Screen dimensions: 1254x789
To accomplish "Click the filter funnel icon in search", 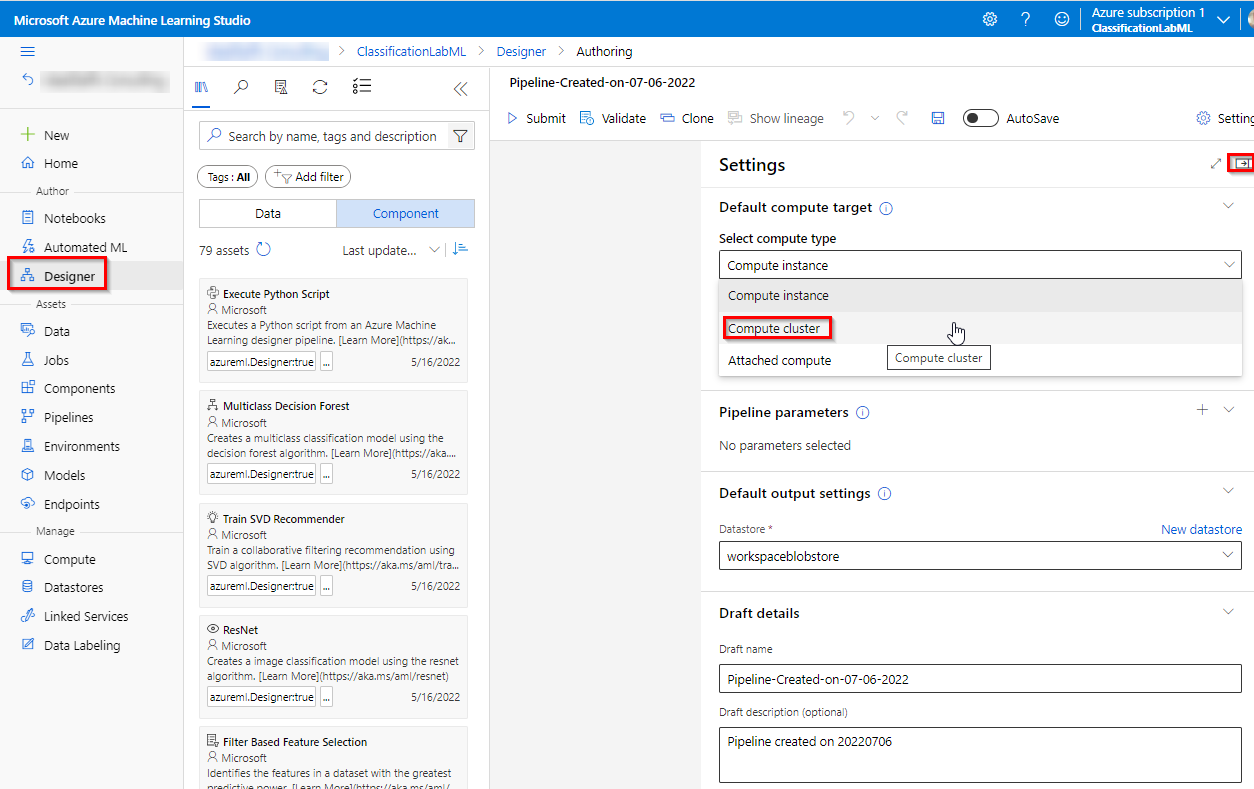I will point(460,136).
